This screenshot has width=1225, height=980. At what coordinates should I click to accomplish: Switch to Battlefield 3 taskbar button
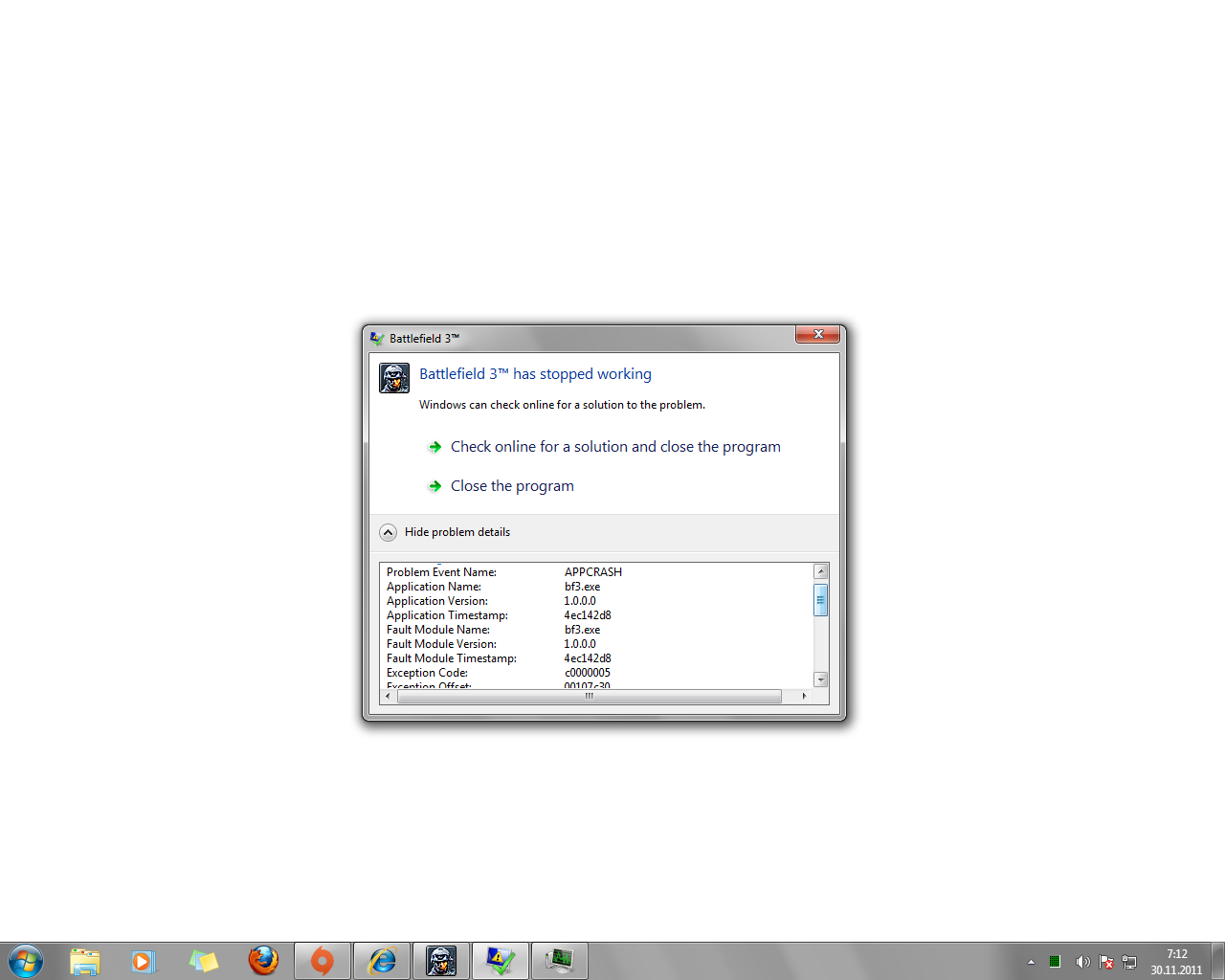click(x=441, y=961)
